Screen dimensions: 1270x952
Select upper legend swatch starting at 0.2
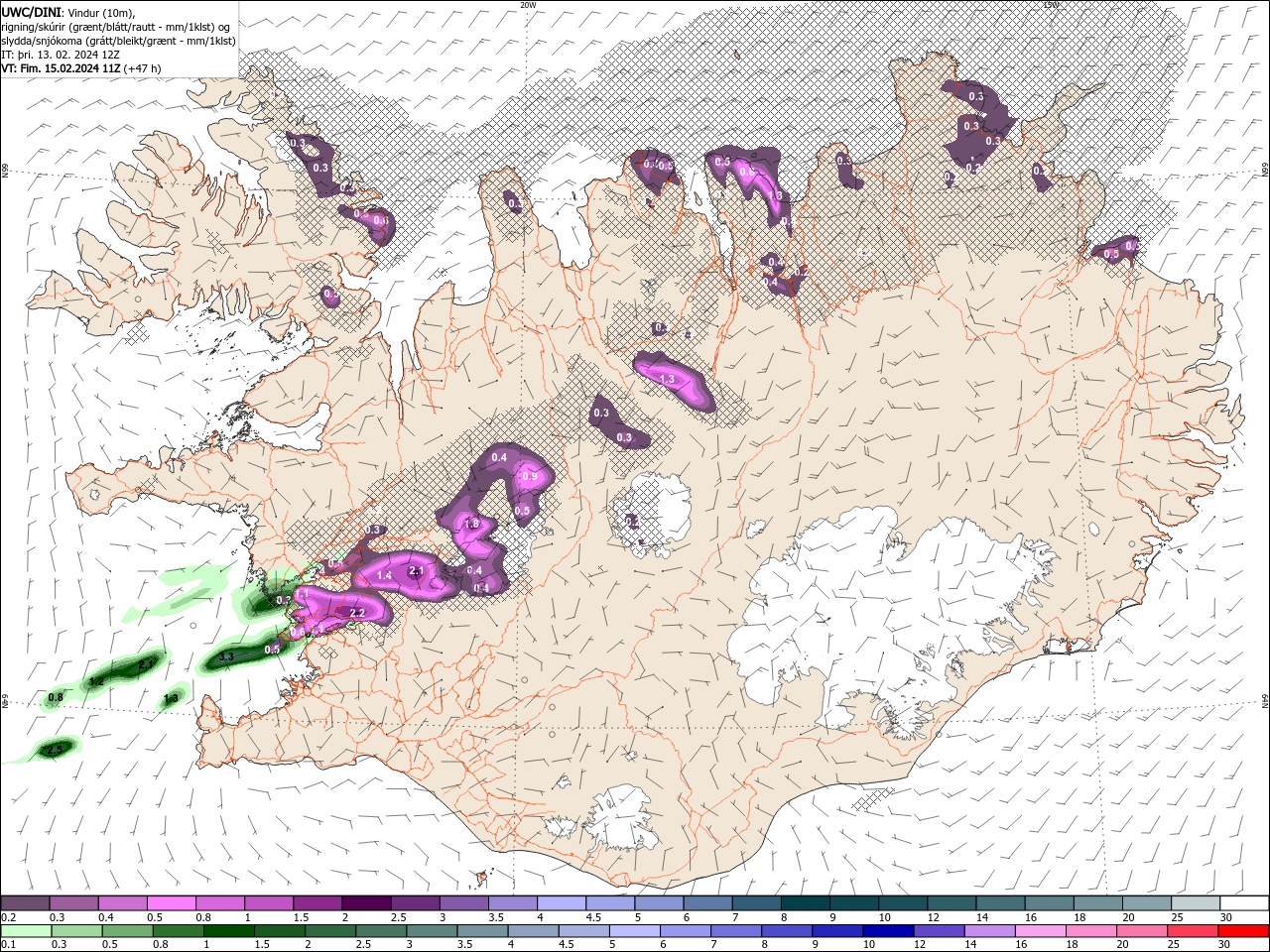pos(25,903)
